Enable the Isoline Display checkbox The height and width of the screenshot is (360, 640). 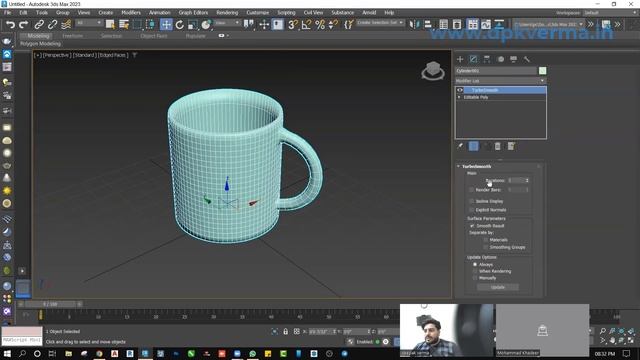pos(471,201)
